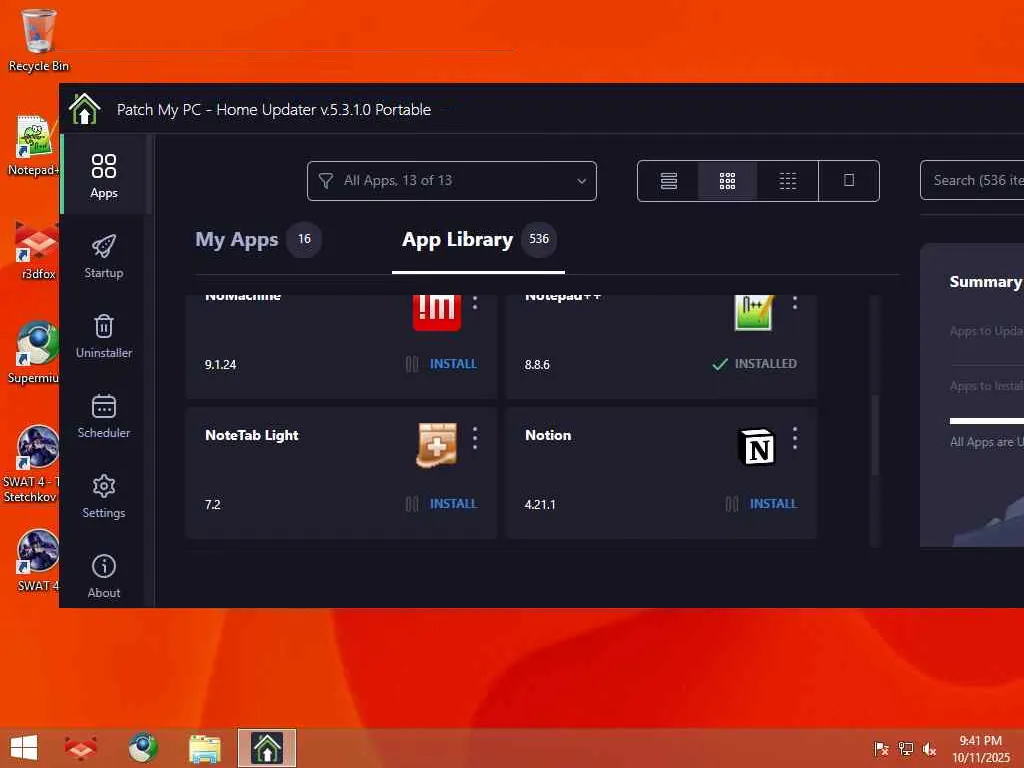Click the Notion app title
Viewport: 1024px width, 768px height.
tap(548, 436)
